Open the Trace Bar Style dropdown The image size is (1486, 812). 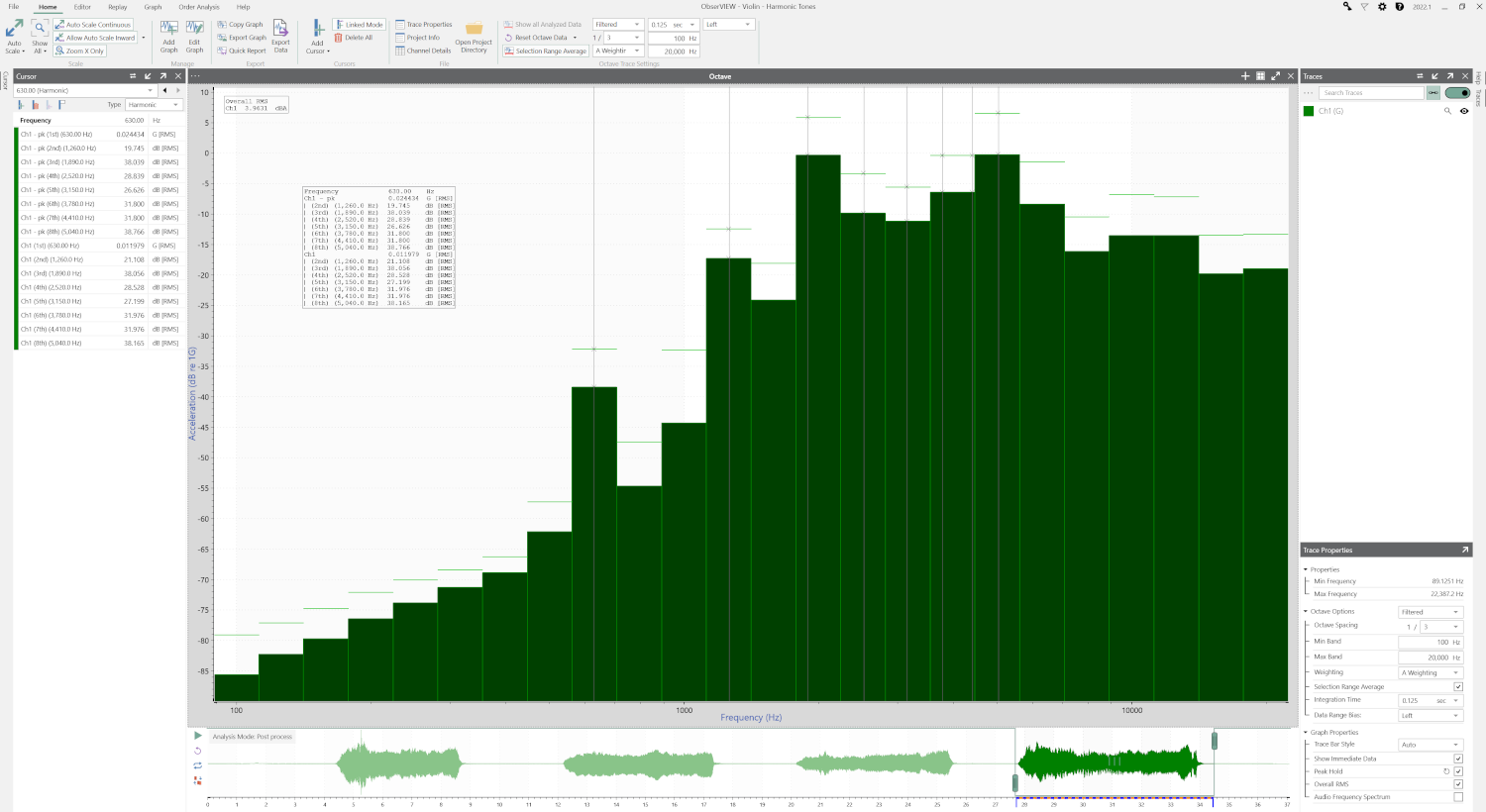[x=1431, y=745]
